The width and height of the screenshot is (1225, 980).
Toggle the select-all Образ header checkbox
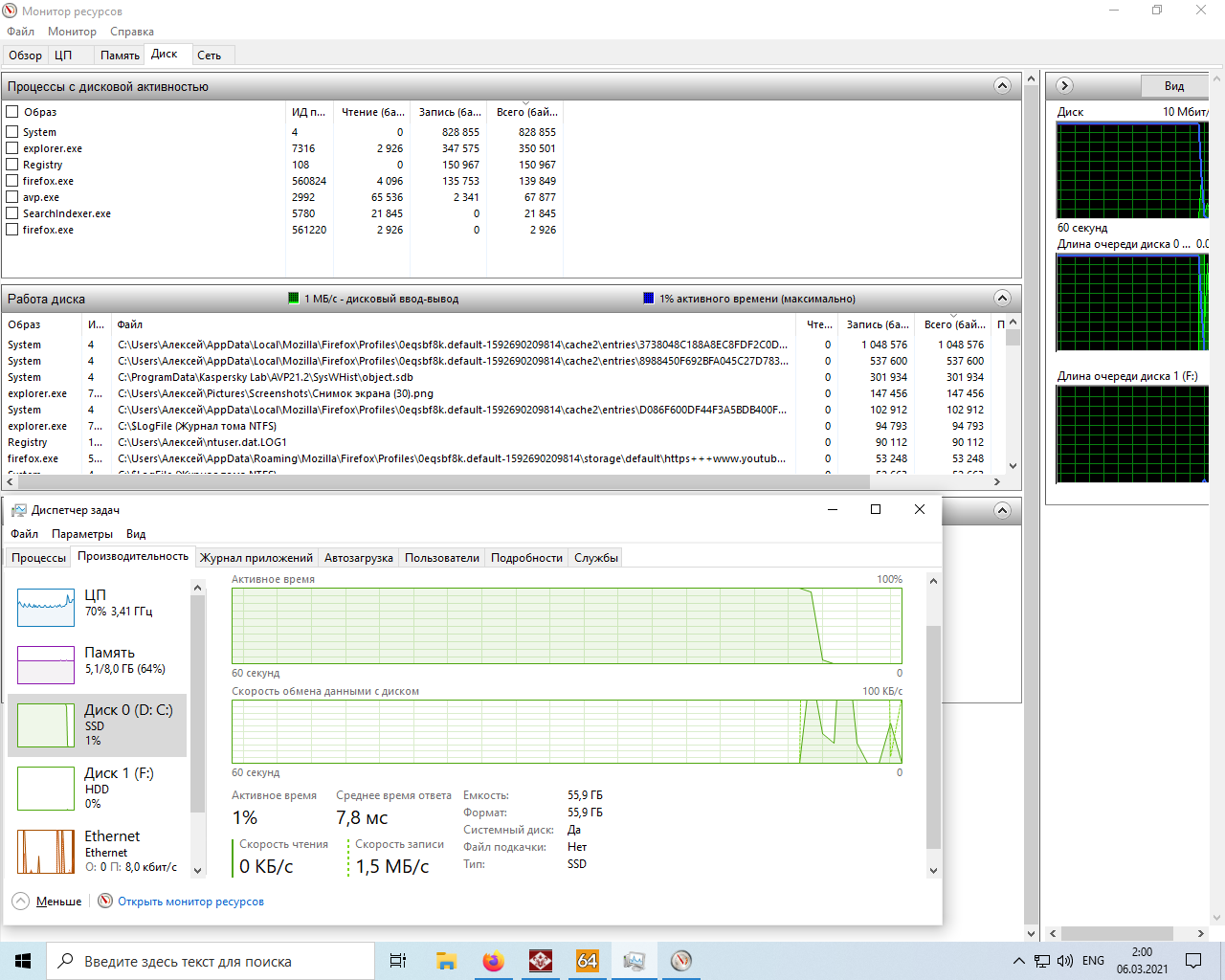pyautogui.click(x=12, y=112)
